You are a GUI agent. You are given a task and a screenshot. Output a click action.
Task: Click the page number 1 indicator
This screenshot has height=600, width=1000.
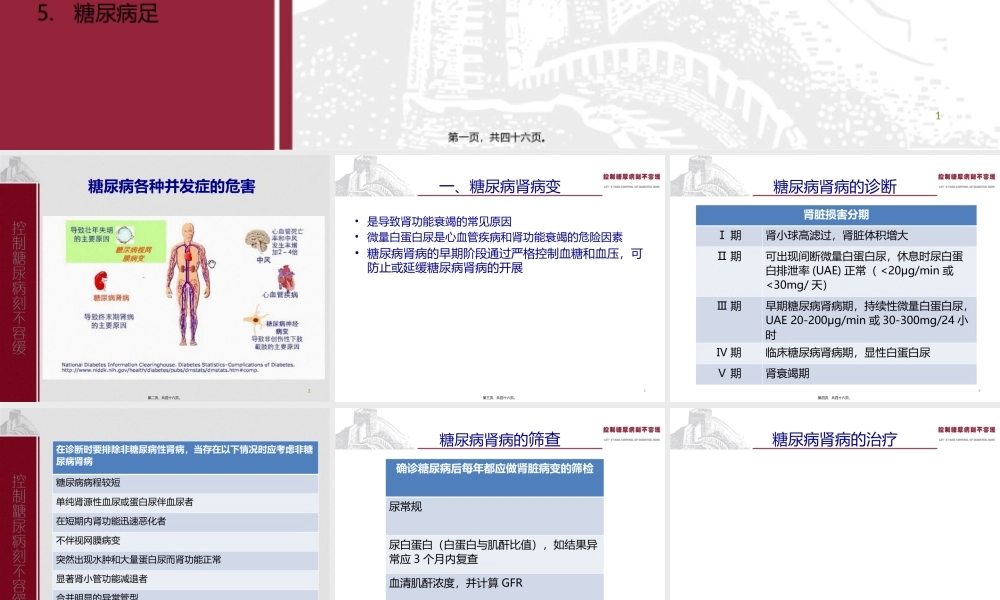[937, 117]
